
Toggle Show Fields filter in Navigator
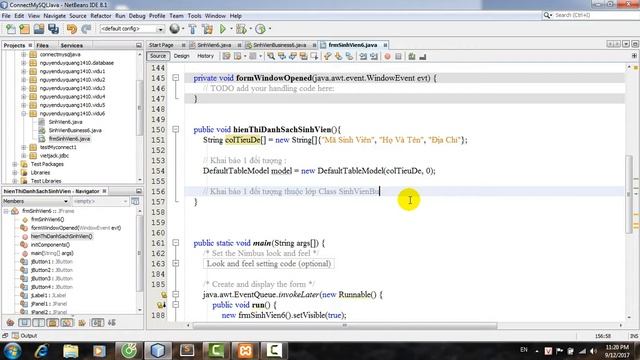[24, 323]
